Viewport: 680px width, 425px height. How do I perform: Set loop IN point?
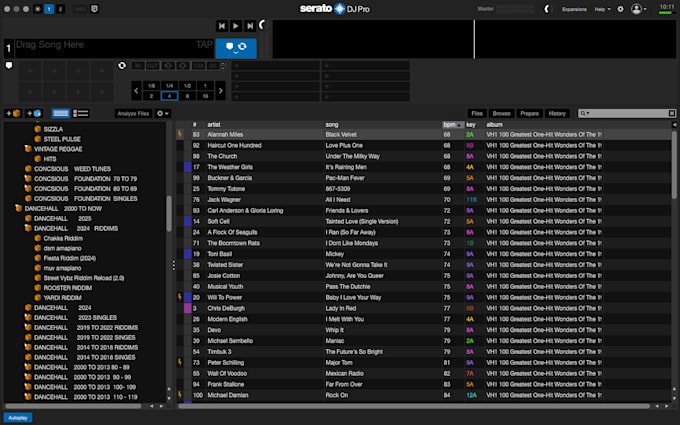[138, 66]
